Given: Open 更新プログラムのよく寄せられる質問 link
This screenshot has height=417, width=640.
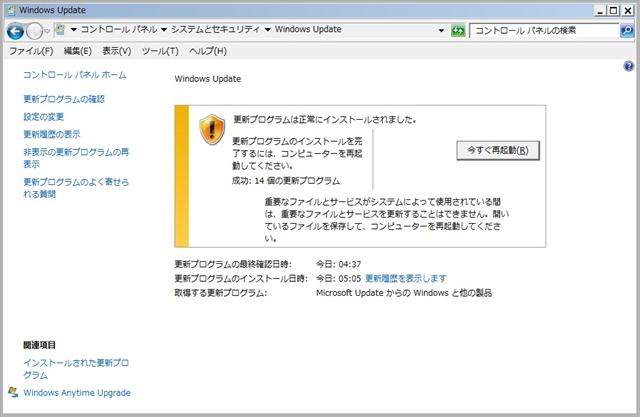Looking at the screenshot, I should point(76,188).
